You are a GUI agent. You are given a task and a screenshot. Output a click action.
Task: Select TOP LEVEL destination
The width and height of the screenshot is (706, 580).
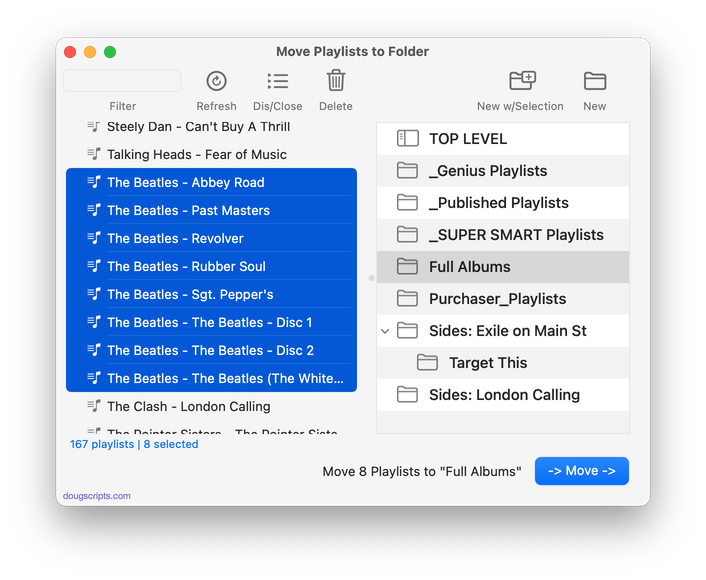(x=502, y=139)
